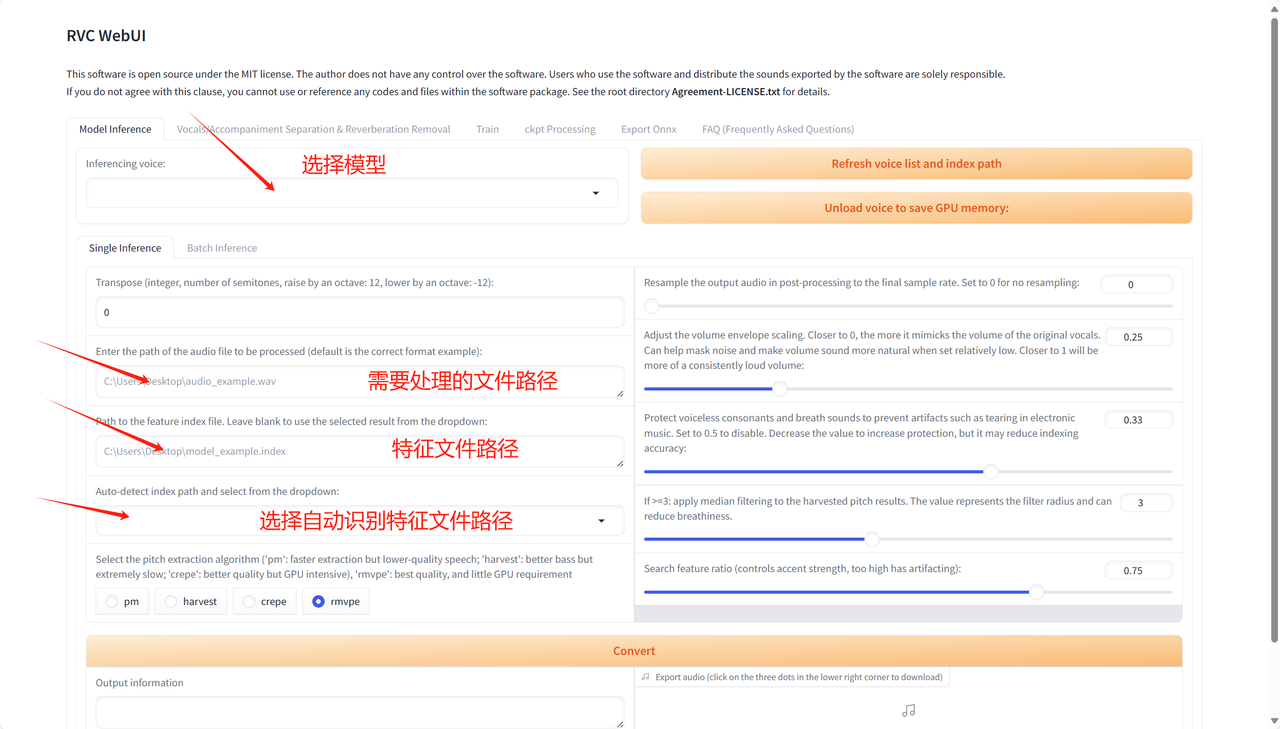
Task: Open the Inferencing voice dropdown
Action: (351, 193)
